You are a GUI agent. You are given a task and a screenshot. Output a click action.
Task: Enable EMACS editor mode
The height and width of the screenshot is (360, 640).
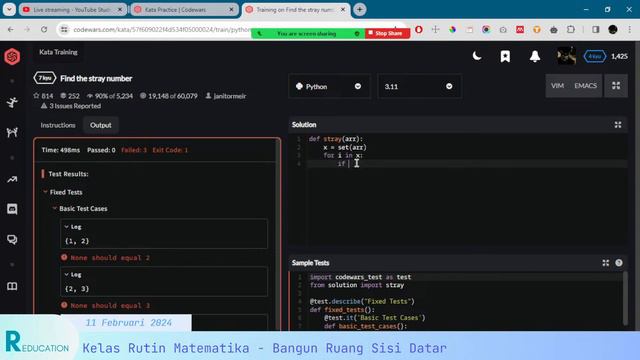(x=585, y=86)
